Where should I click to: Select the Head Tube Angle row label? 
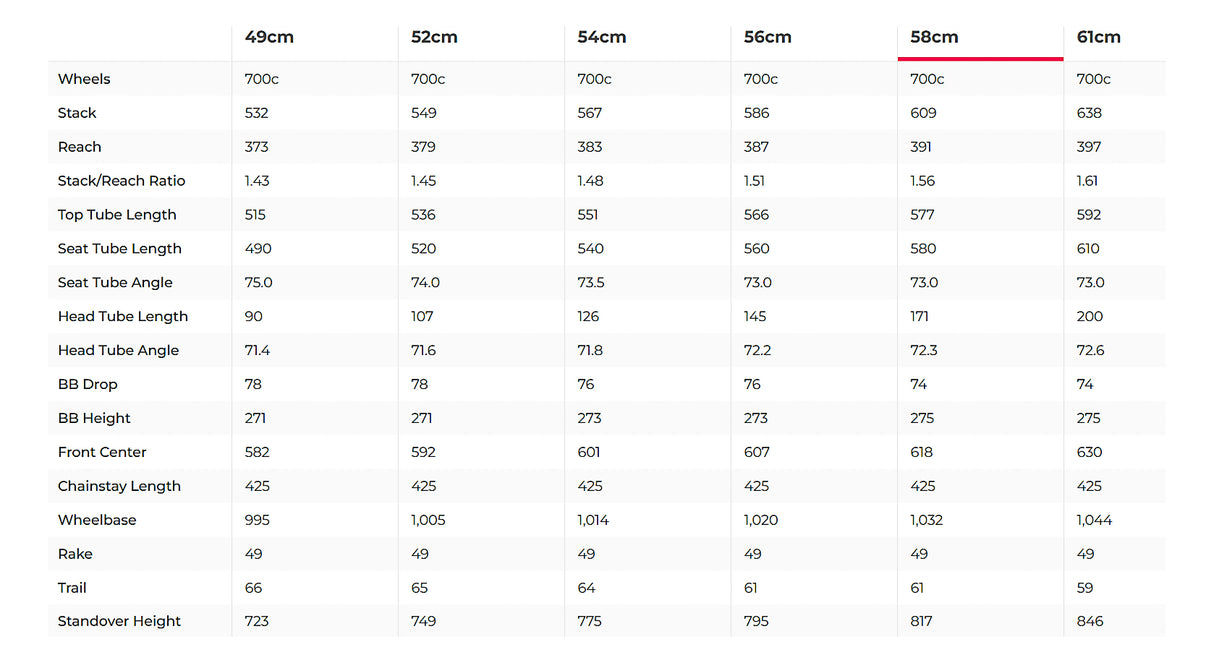point(118,350)
